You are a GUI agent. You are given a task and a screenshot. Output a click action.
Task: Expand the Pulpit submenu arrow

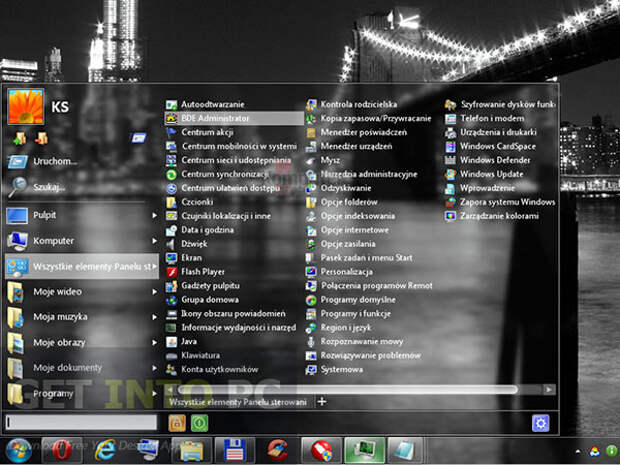tap(155, 215)
